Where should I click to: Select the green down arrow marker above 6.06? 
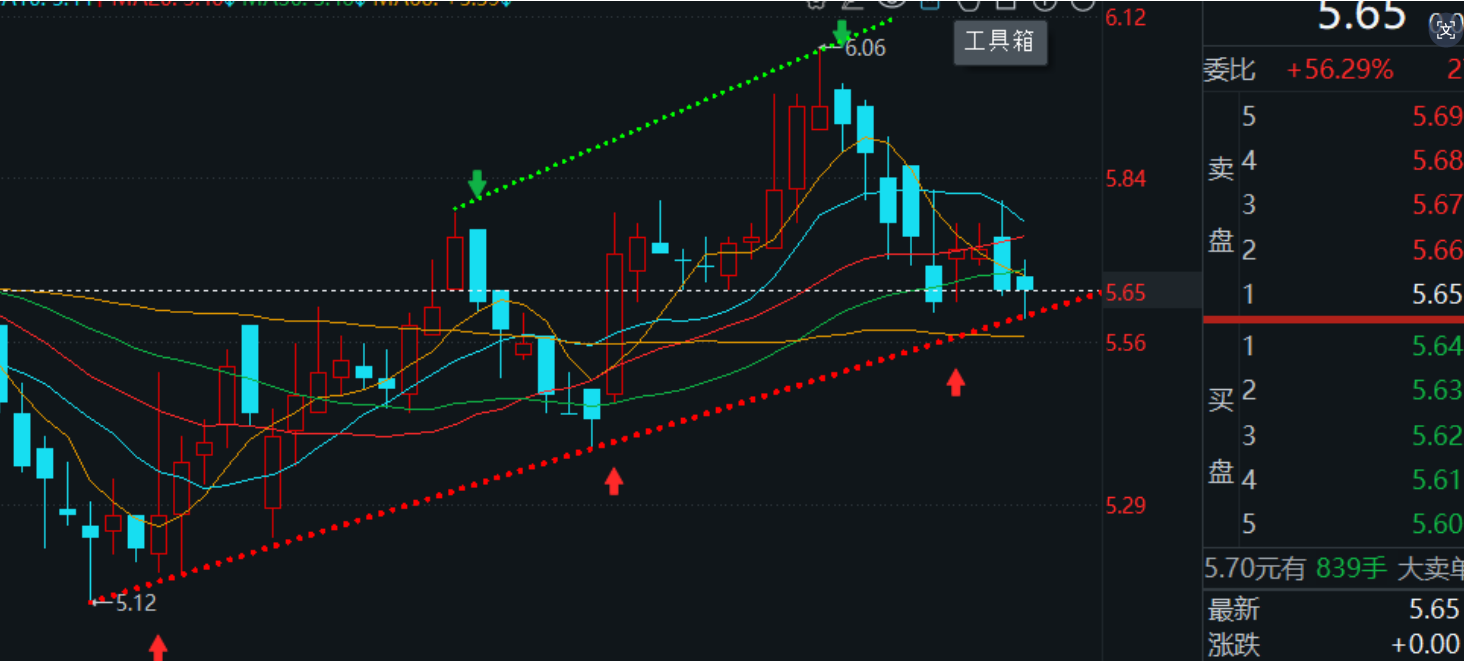click(x=841, y=31)
